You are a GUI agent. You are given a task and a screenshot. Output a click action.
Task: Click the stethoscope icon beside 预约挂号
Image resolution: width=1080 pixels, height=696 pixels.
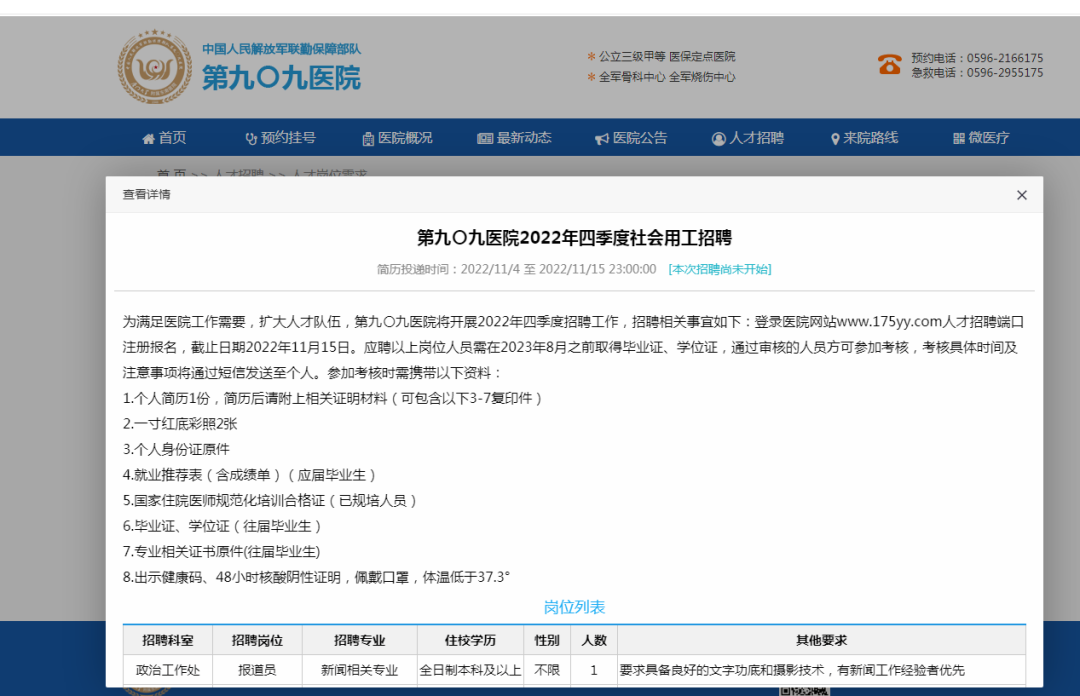(x=251, y=139)
